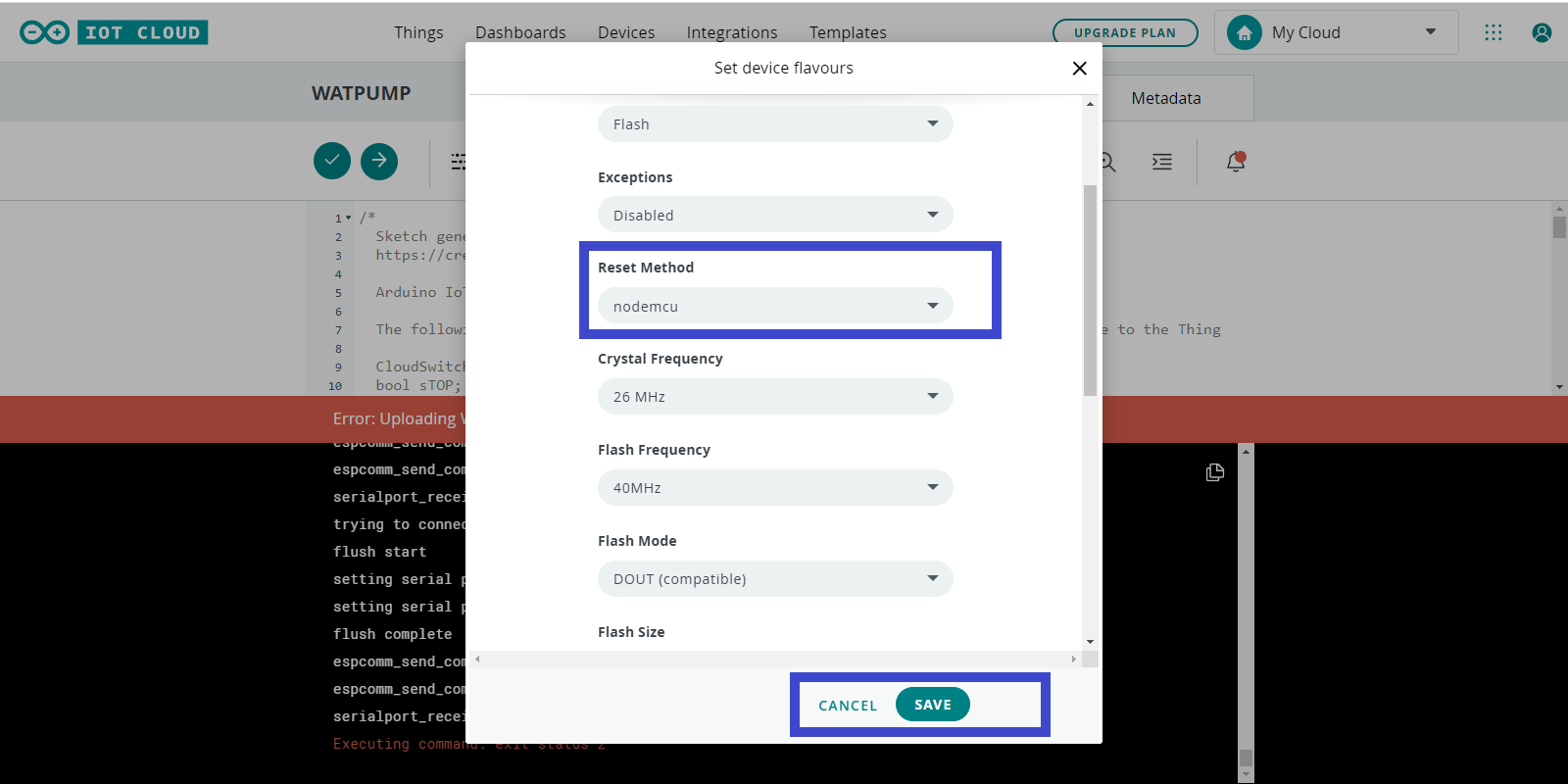Click the 'Reset Method' label
Image resolution: width=1568 pixels, height=784 pixels.
(x=646, y=268)
